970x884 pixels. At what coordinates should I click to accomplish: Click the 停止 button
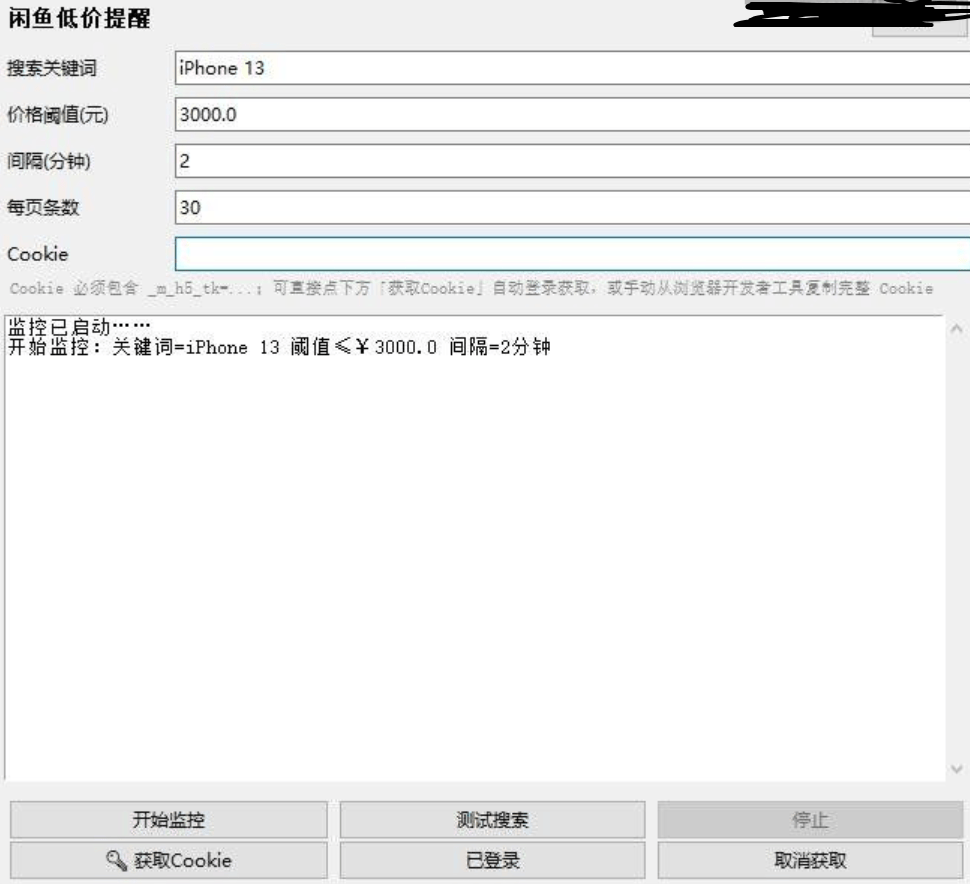pos(810,820)
